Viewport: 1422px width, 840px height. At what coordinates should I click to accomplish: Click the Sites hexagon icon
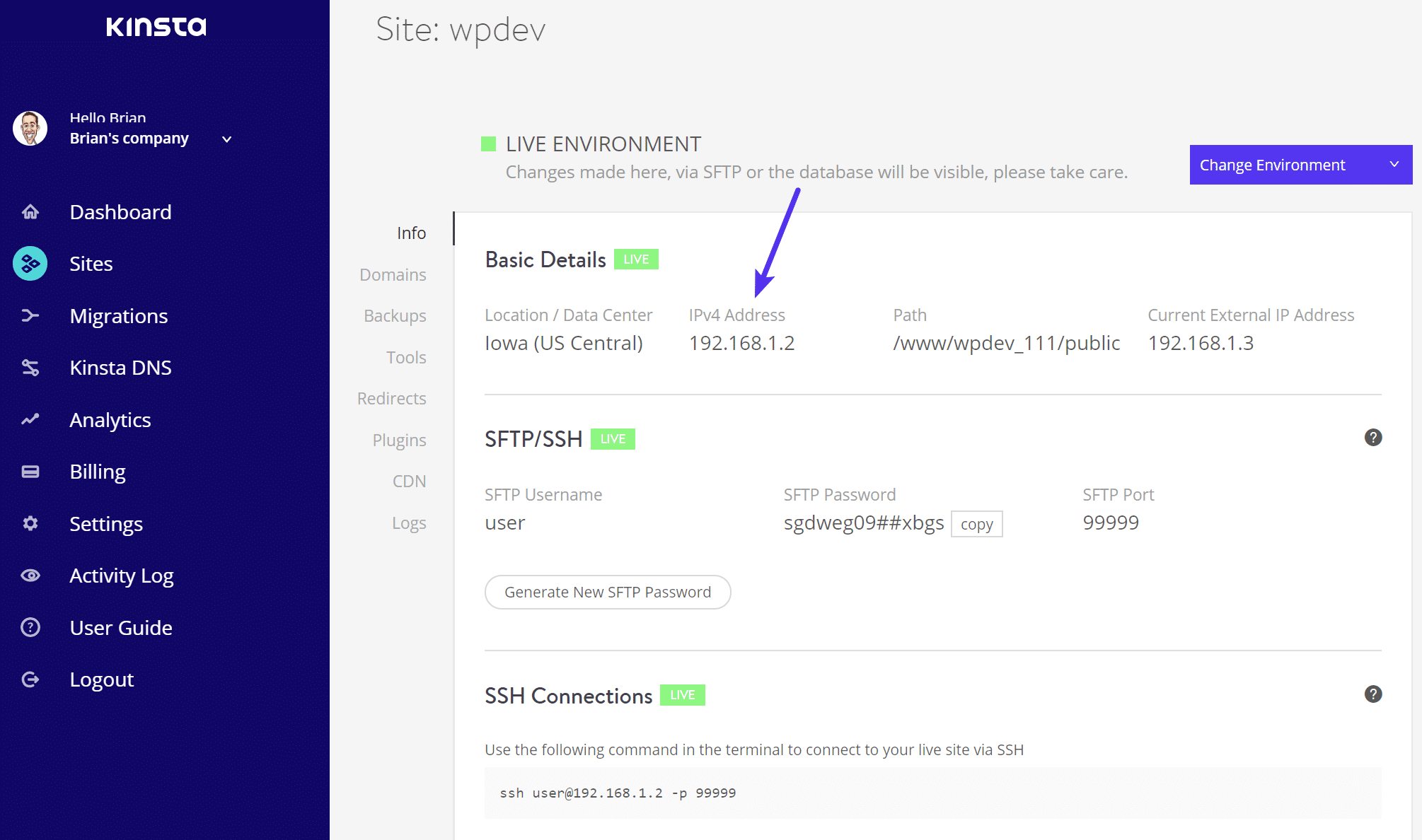[30, 263]
